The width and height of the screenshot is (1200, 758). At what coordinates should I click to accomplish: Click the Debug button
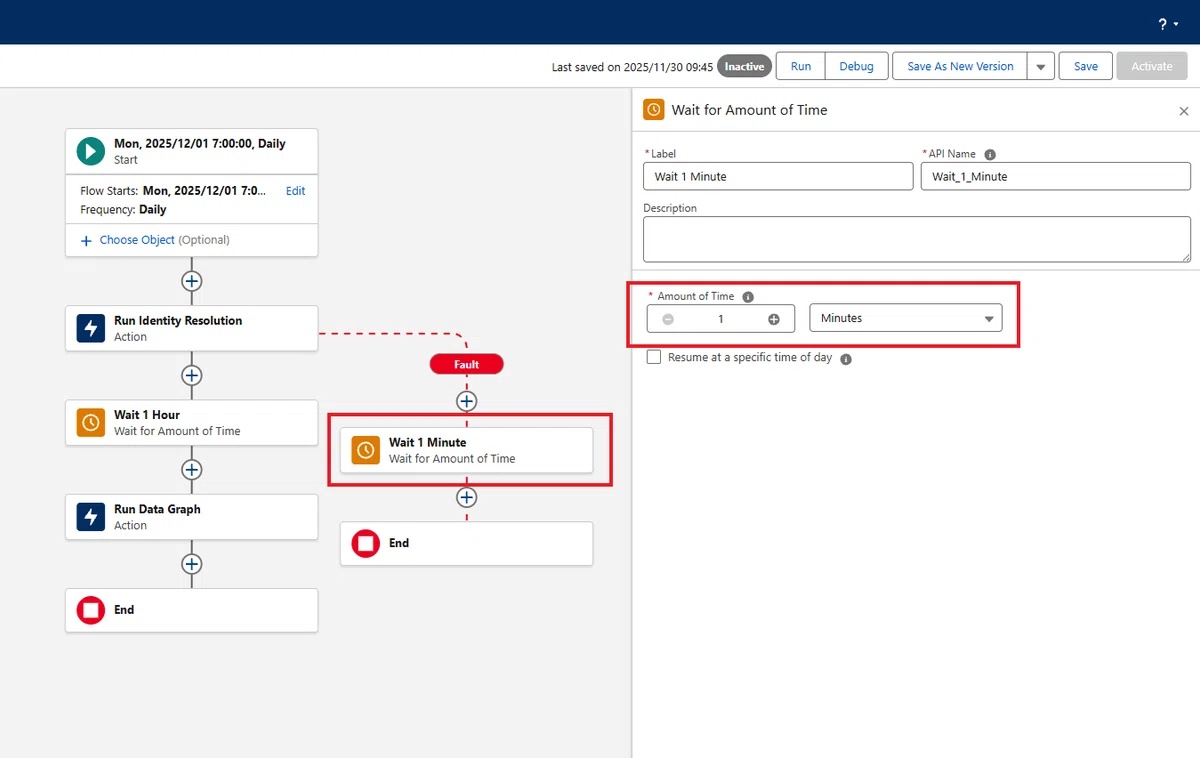click(856, 67)
